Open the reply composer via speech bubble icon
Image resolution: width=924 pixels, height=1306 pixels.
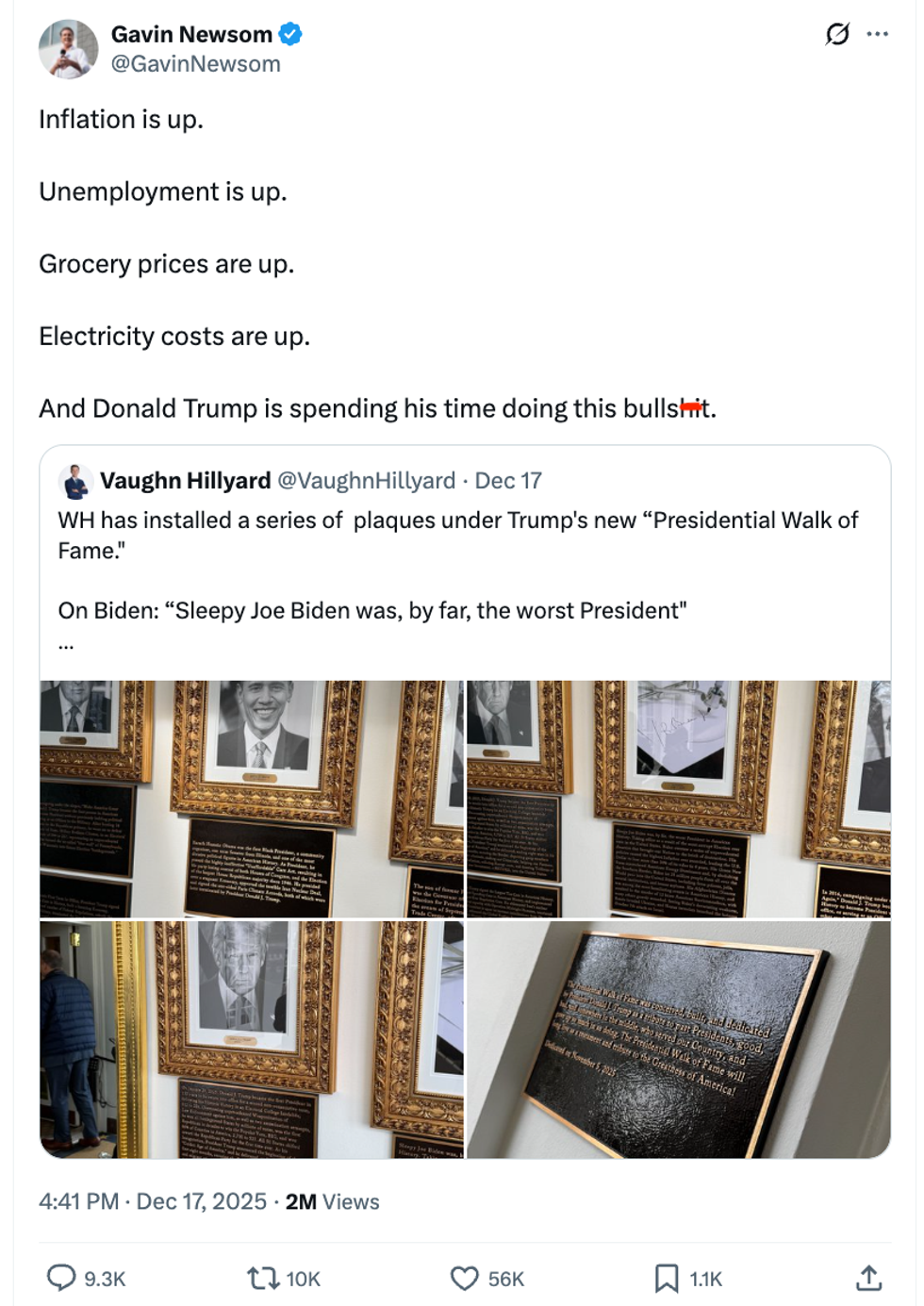coord(64,1280)
